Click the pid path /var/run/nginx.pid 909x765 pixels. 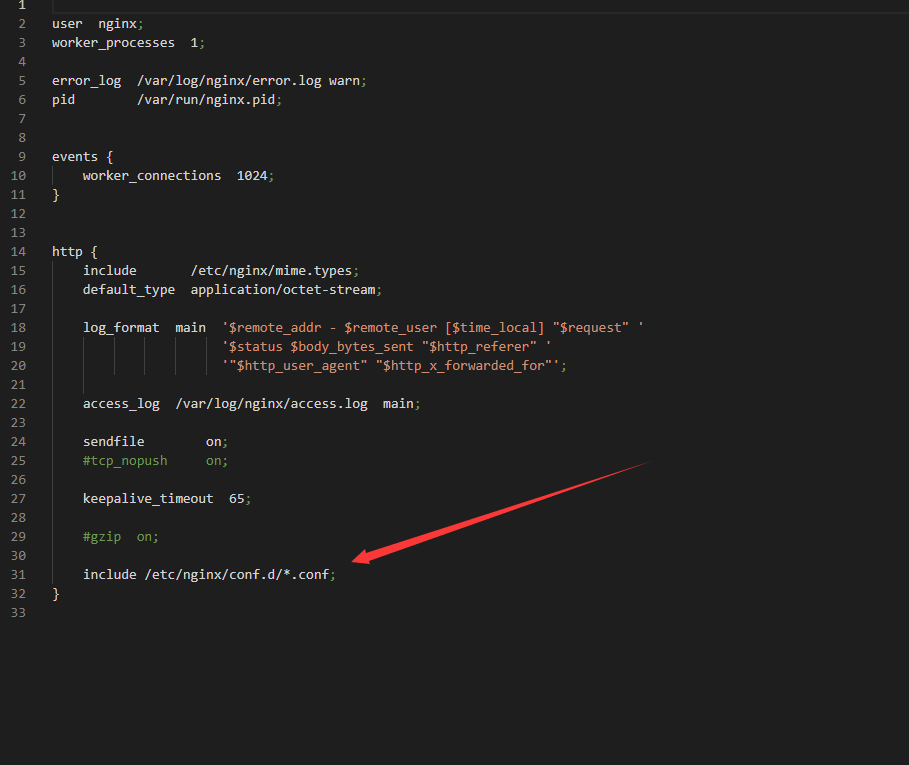206,100
